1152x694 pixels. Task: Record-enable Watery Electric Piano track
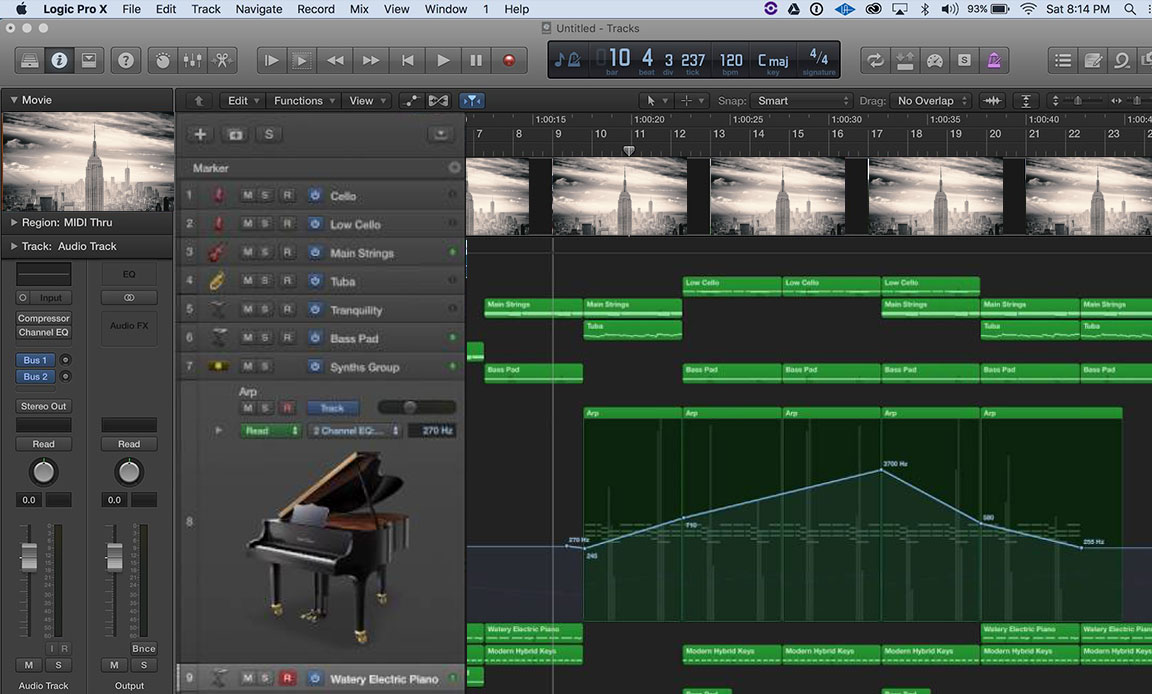[x=287, y=678]
